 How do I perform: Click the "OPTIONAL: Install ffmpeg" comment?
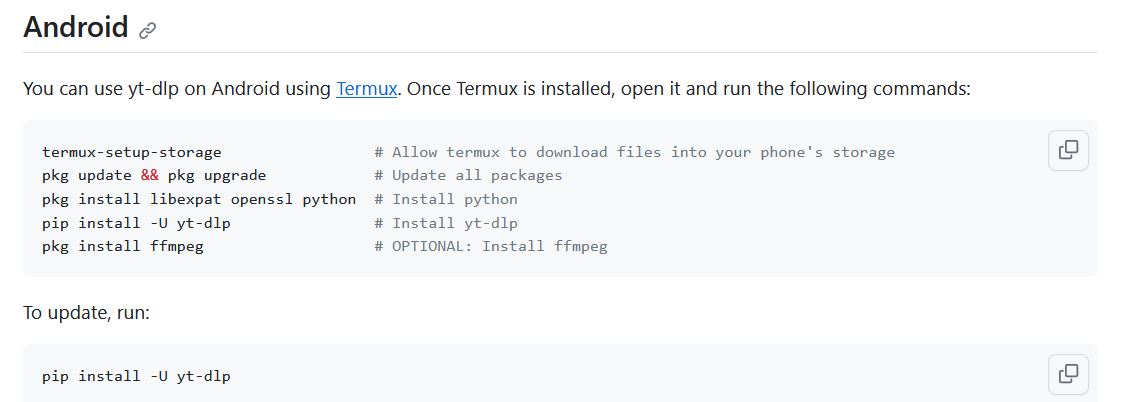click(491, 246)
